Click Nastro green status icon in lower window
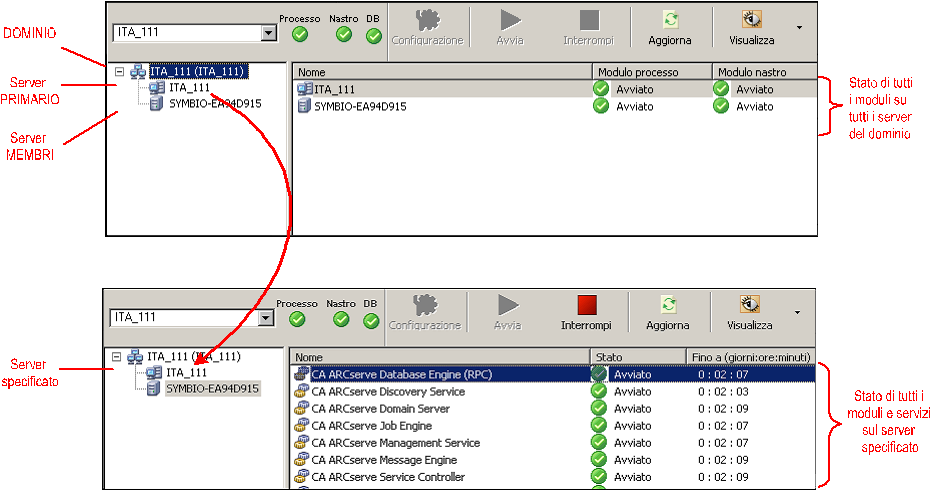Viewport: 931px width, 490px height. point(341,320)
